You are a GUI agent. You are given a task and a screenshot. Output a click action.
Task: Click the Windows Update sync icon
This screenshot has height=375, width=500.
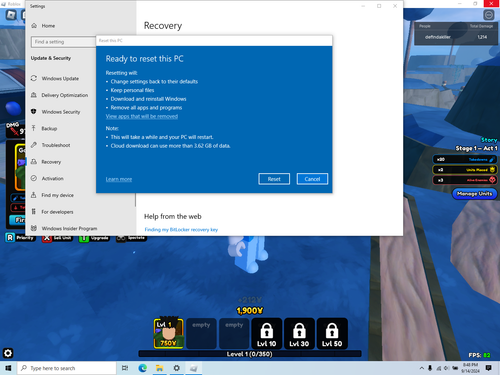coord(34,78)
